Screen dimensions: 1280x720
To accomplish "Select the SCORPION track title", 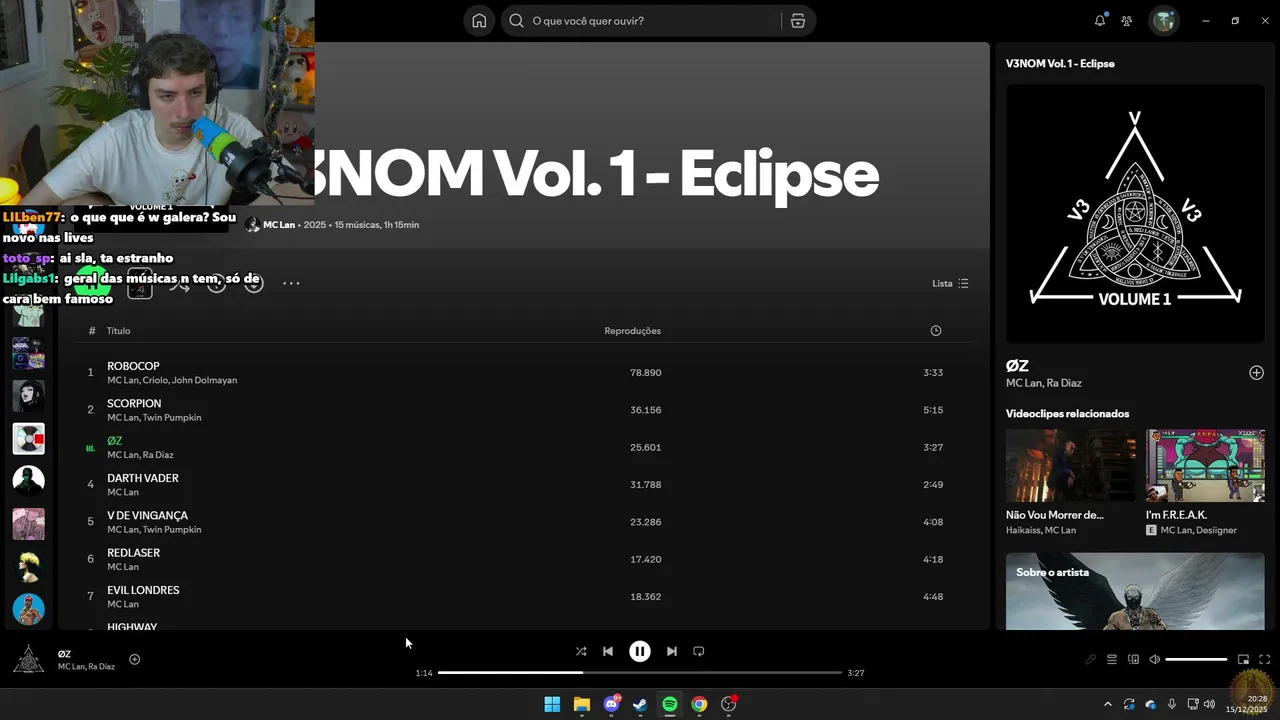I will [x=134, y=404].
